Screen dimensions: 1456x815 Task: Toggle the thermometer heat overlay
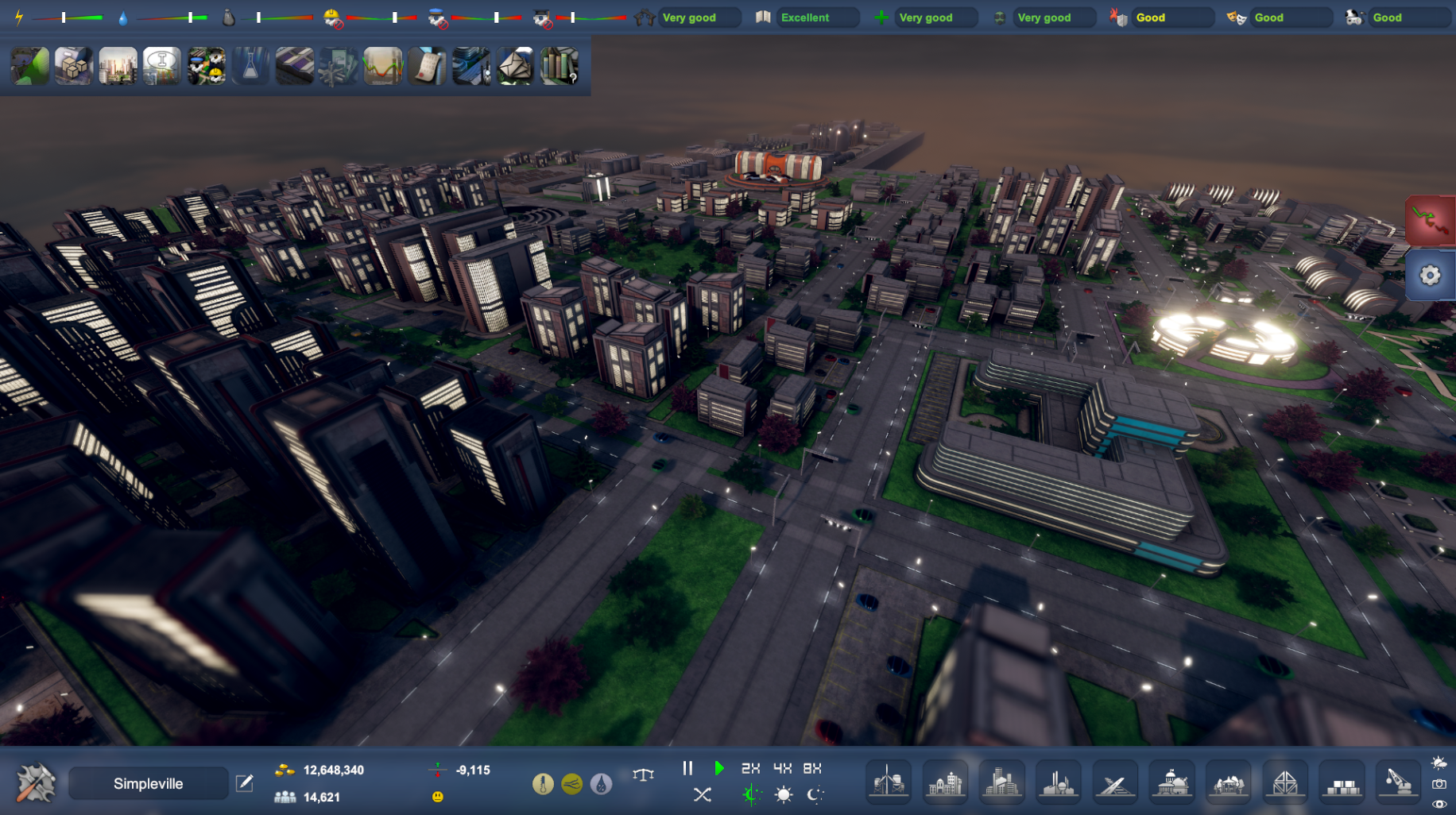543,784
